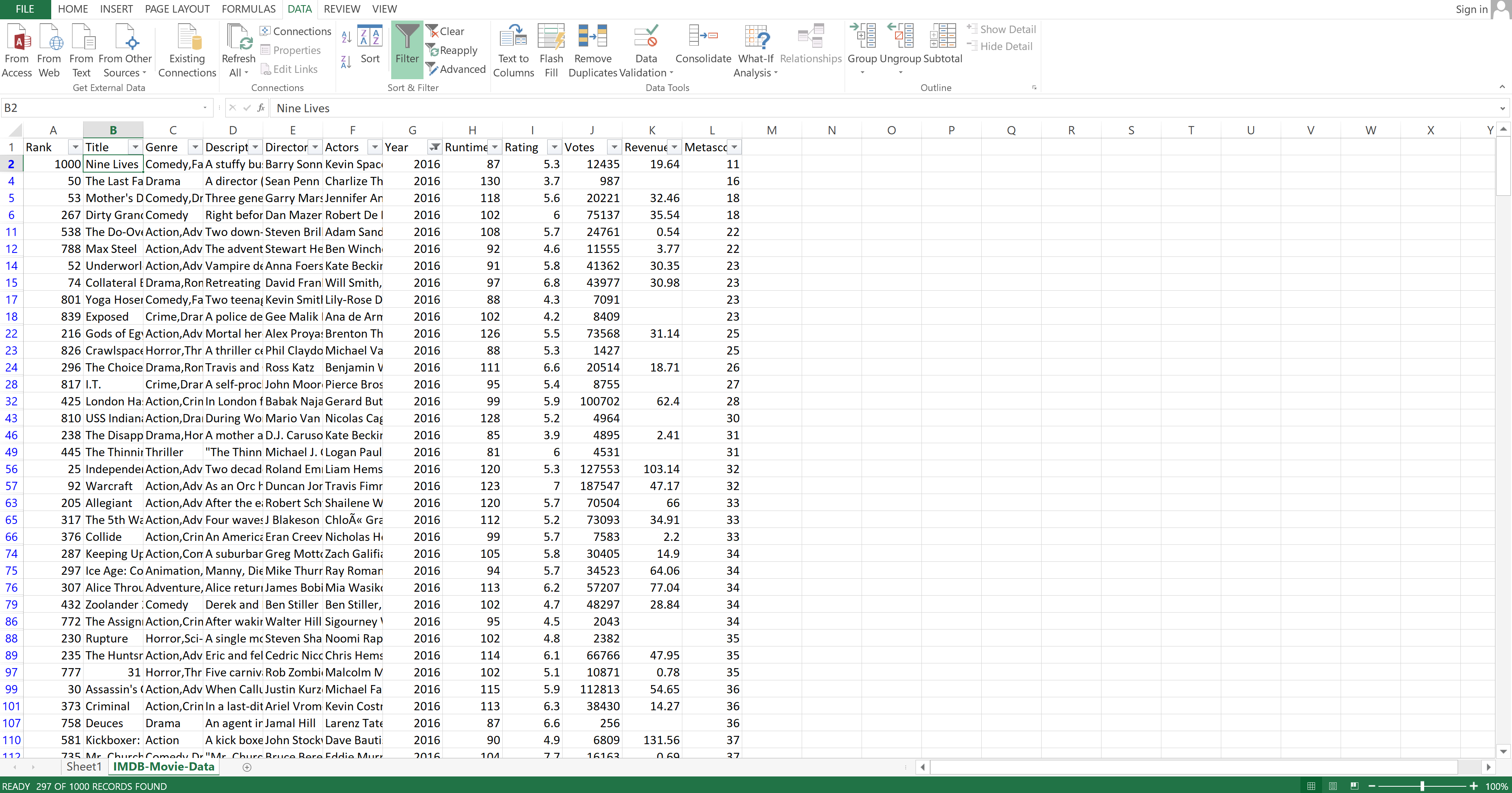Click the Refresh All button

coord(238,50)
